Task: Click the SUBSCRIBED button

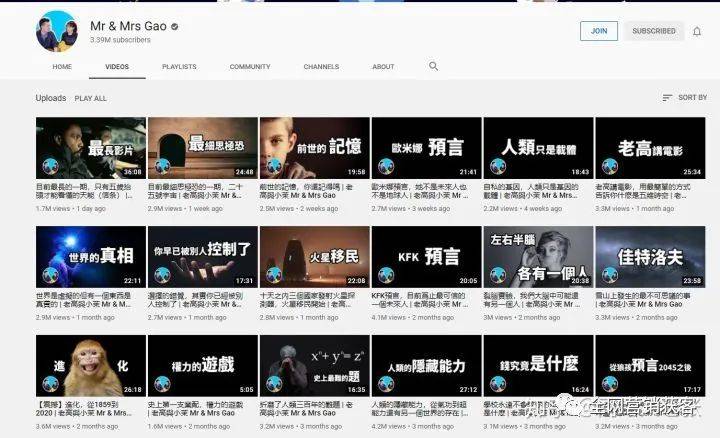Action: (654, 31)
